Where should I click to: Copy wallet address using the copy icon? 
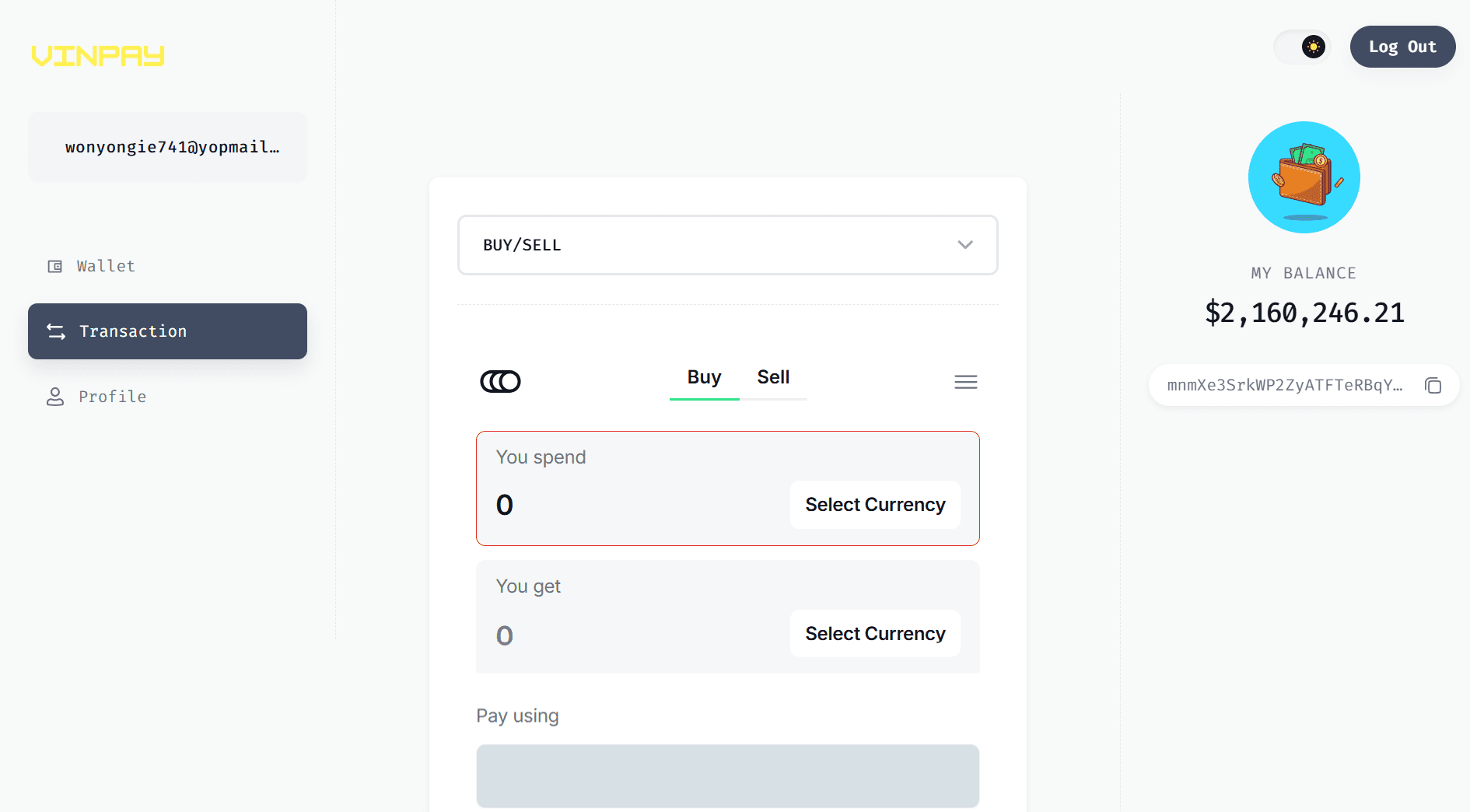coord(1433,385)
